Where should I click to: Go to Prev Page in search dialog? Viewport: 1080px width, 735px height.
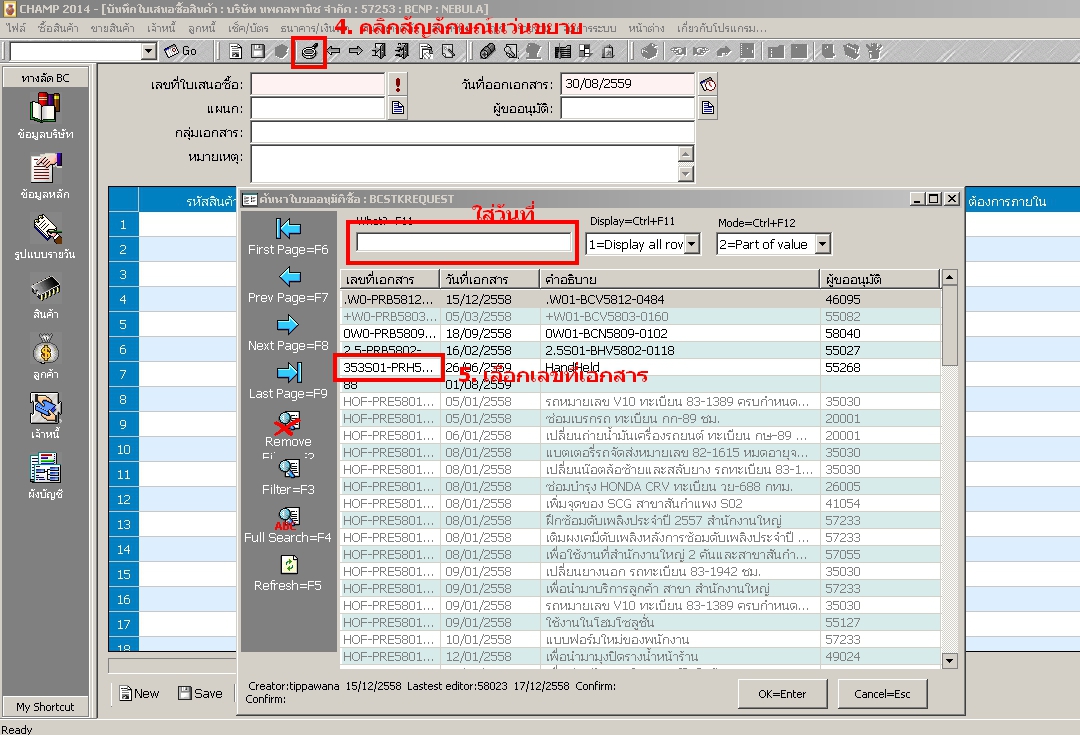point(288,284)
